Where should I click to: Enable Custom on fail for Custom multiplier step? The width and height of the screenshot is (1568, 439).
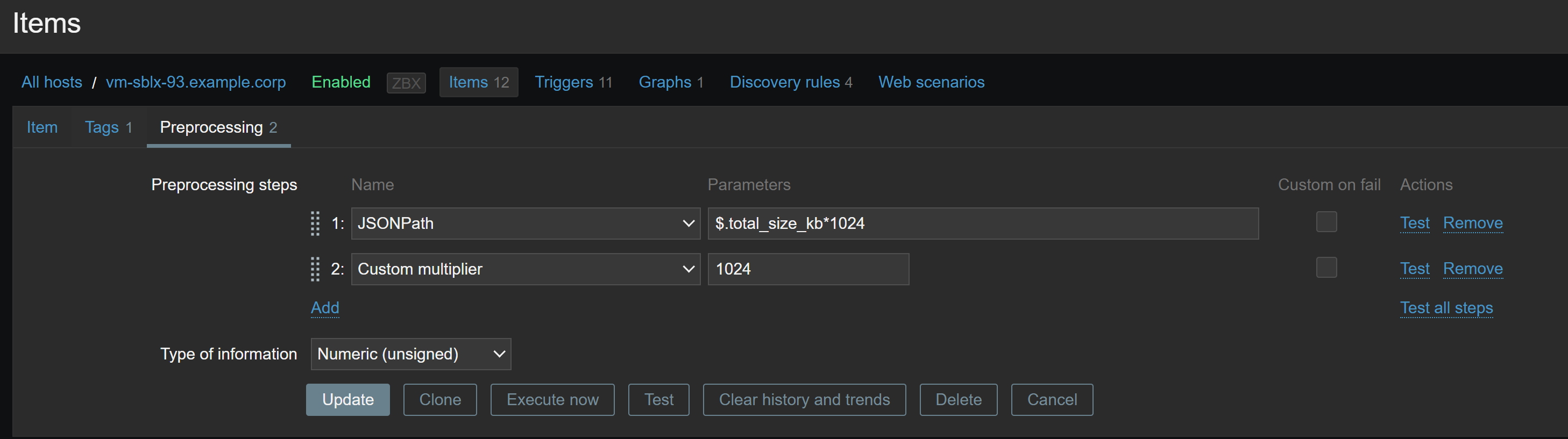pos(1326,268)
